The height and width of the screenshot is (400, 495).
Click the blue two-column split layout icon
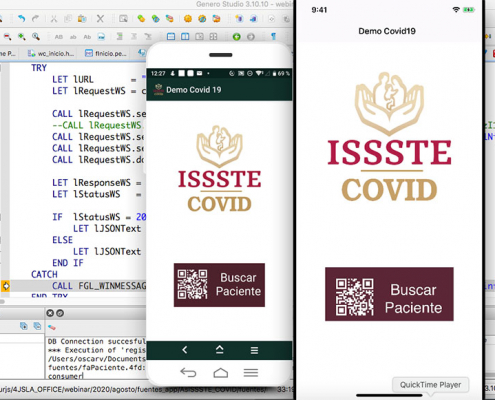coord(185,36)
